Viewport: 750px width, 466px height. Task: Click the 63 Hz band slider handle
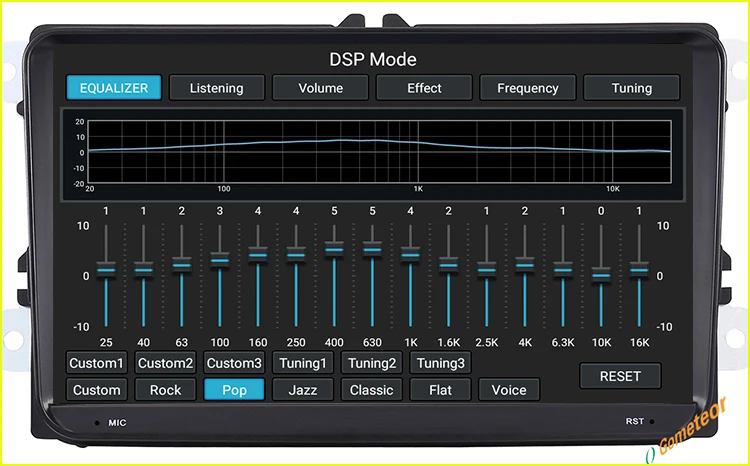point(182,266)
